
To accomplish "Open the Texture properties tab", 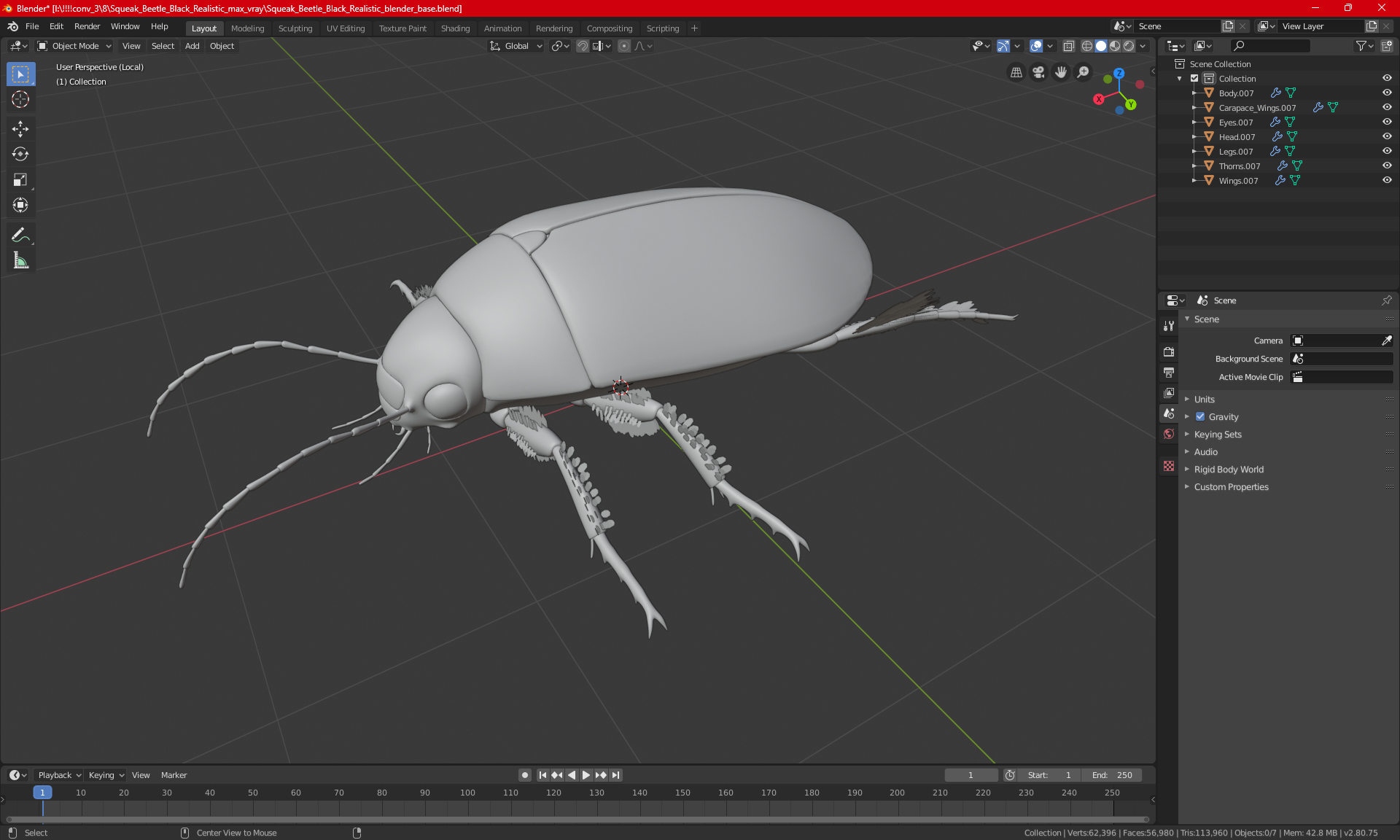I will coord(1169,466).
